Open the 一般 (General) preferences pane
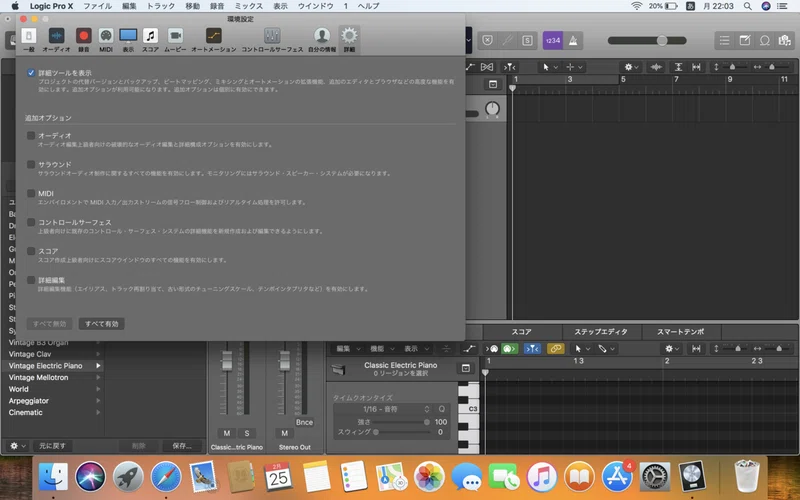 pos(29,40)
